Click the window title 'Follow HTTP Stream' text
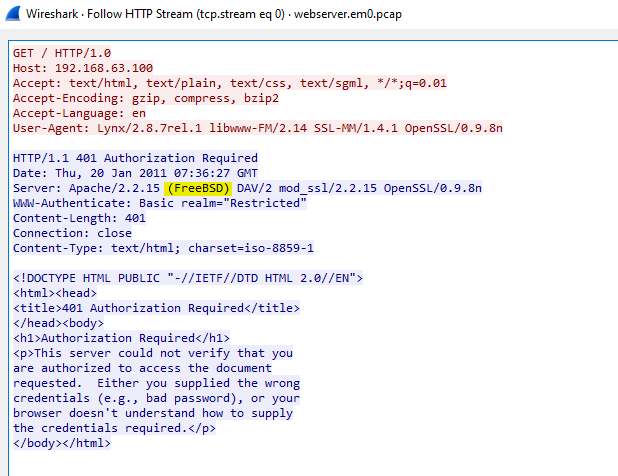618x476 pixels. pyautogui.click(x=140, y=14)
